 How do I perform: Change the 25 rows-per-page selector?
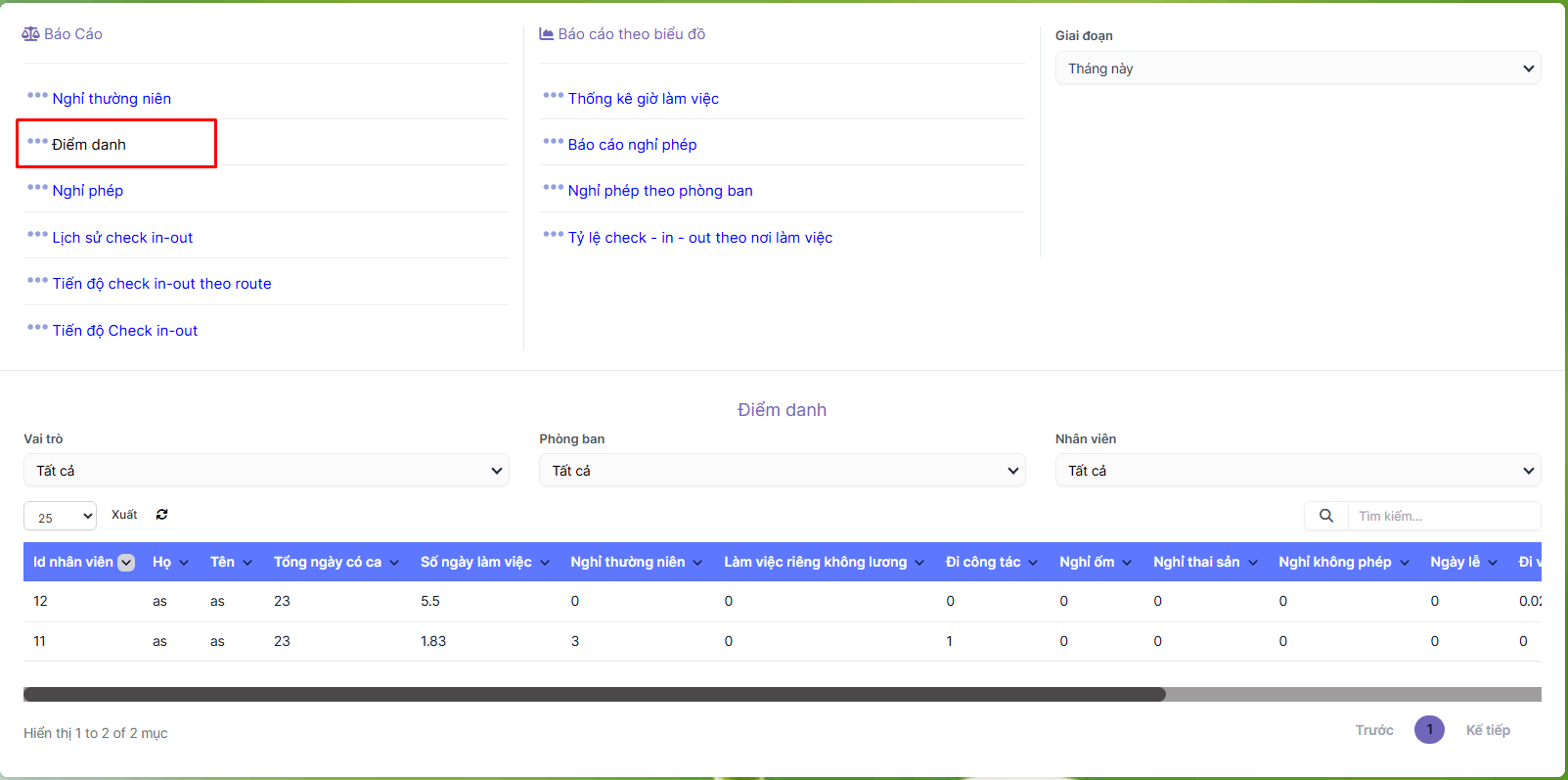[60, 517]
